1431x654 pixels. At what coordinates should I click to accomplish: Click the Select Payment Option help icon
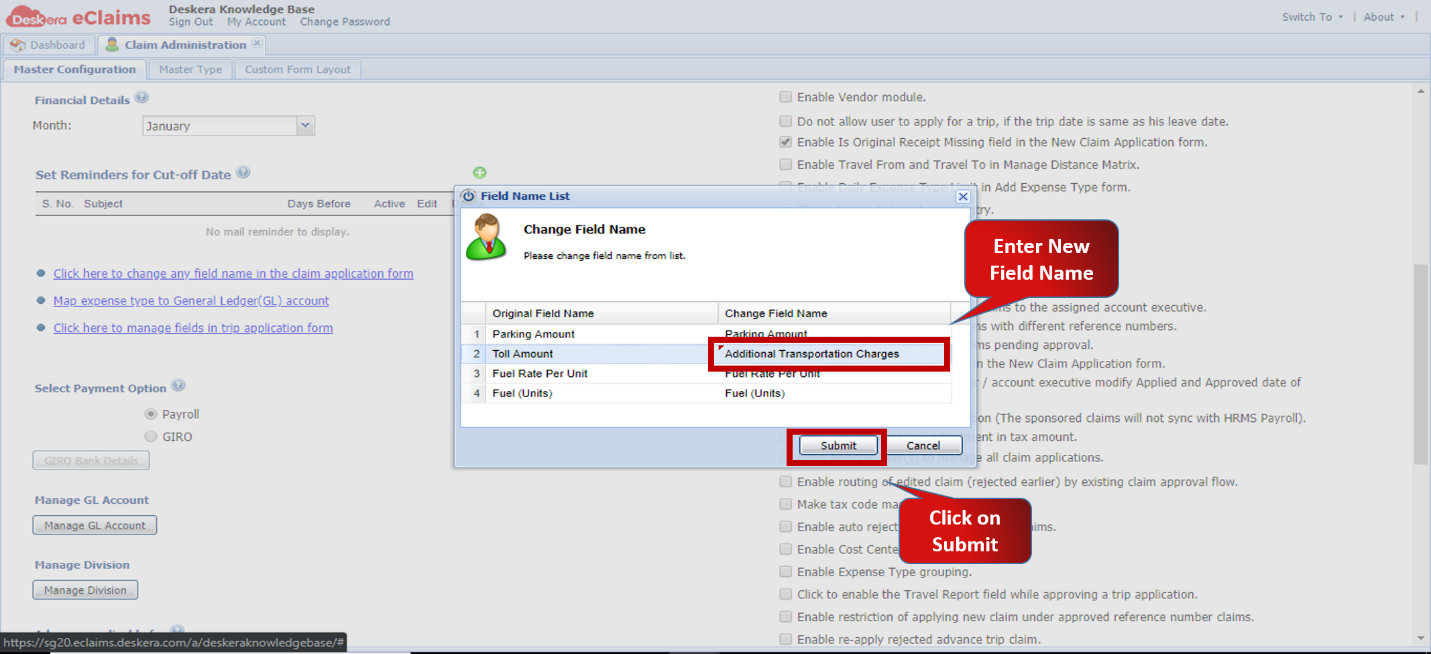coord(179,387)
